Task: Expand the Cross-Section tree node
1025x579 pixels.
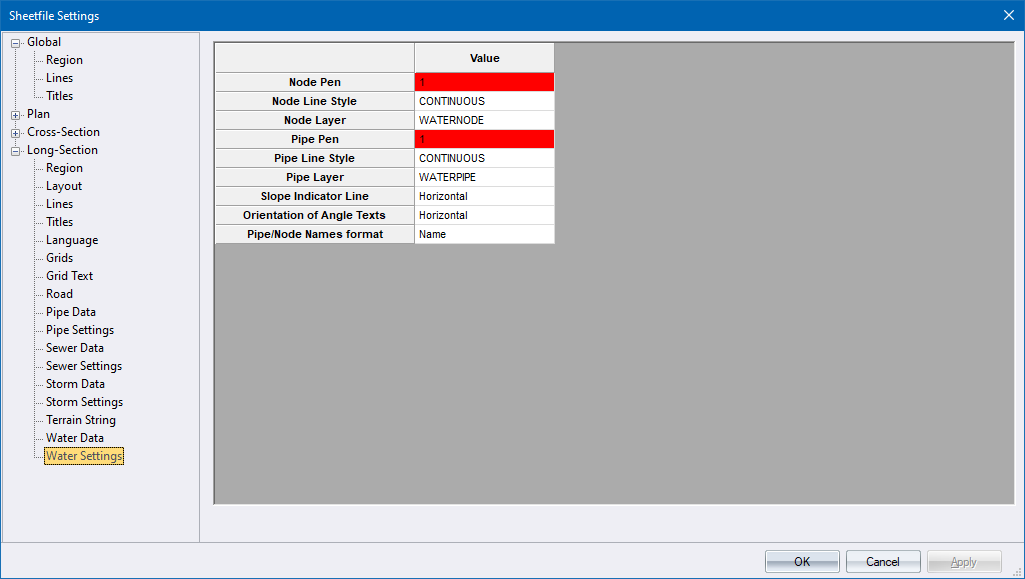Action: click(16, 133)
